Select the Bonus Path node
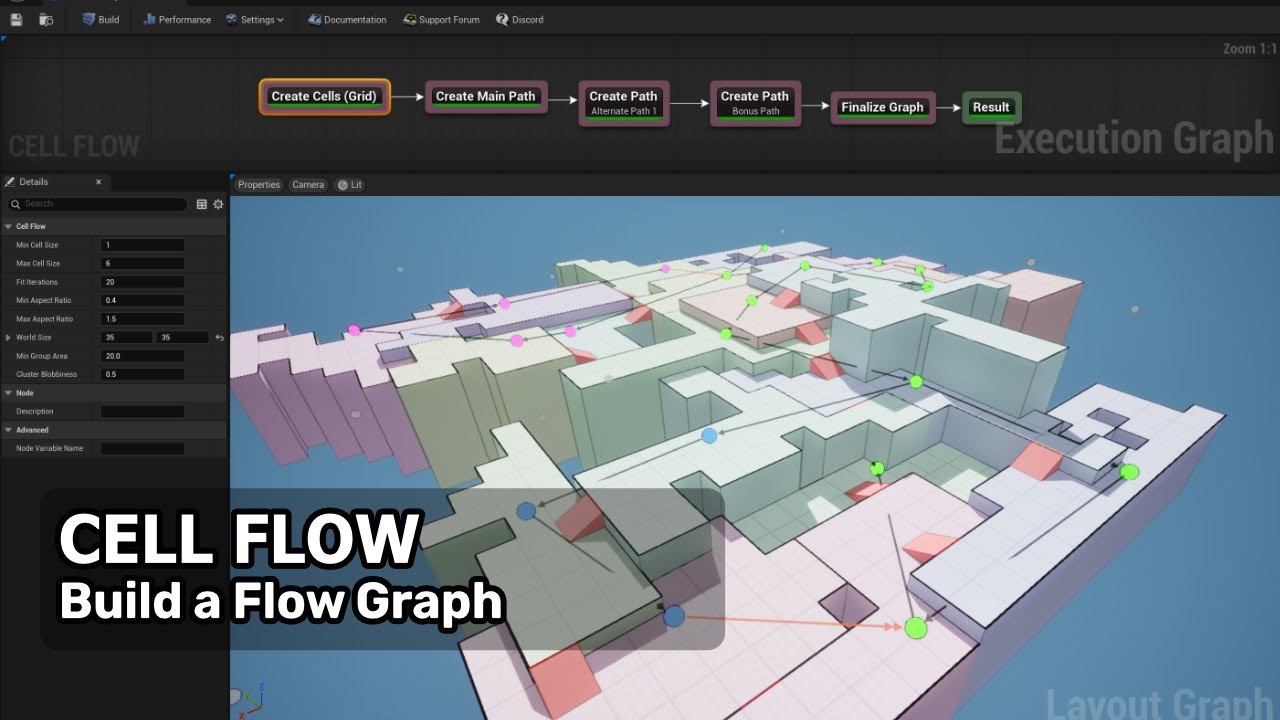 pos(755,103)
